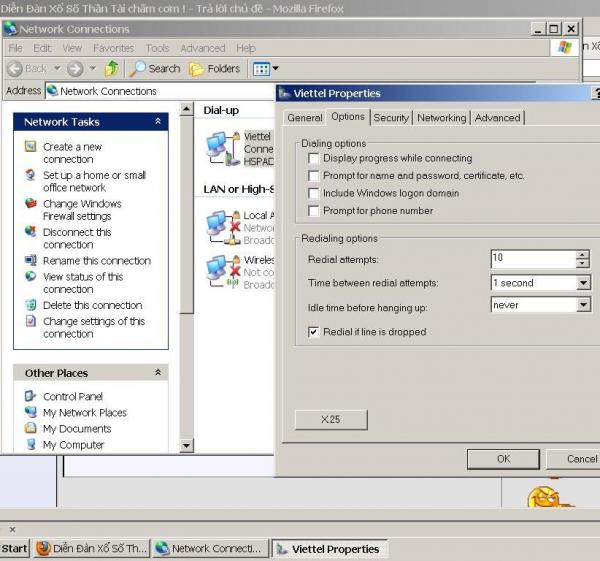Enable Include Windows logon domain checkbox
Screen dimensions: 600x561
[313, 193]
